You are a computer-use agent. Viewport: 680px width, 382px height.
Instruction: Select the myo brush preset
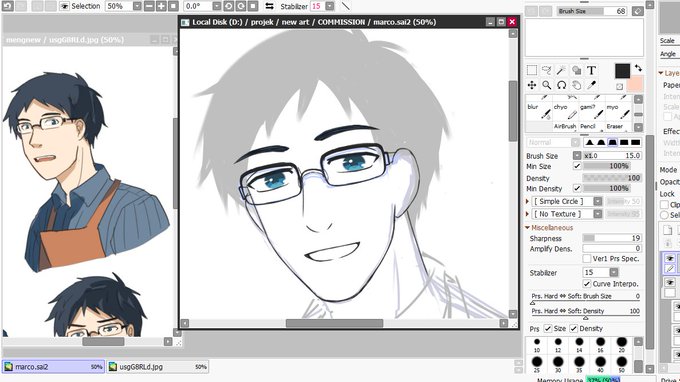(618, 111)
